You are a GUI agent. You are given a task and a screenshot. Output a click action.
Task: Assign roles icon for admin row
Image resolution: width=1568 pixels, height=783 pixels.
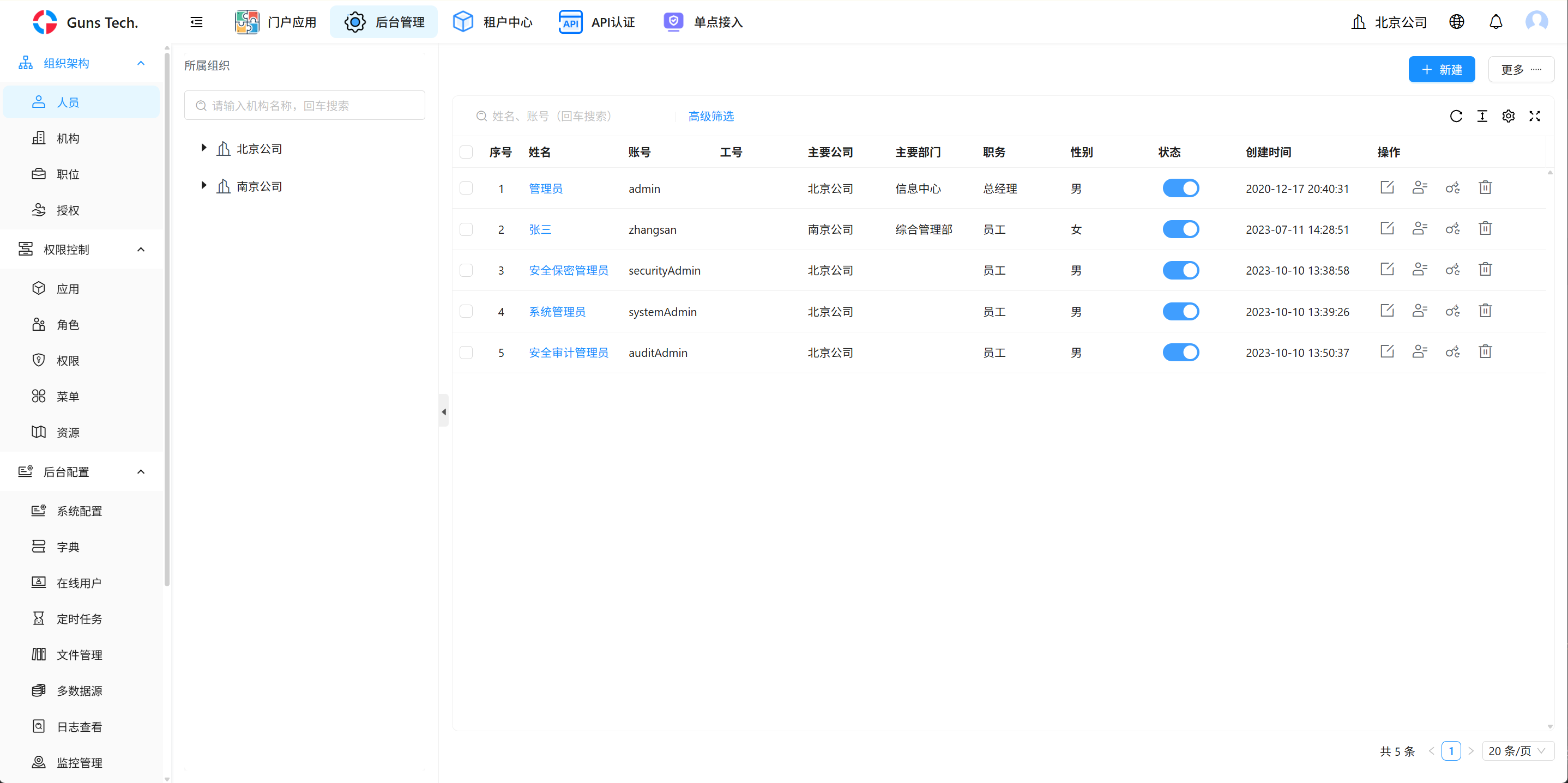coord(1420,187)
